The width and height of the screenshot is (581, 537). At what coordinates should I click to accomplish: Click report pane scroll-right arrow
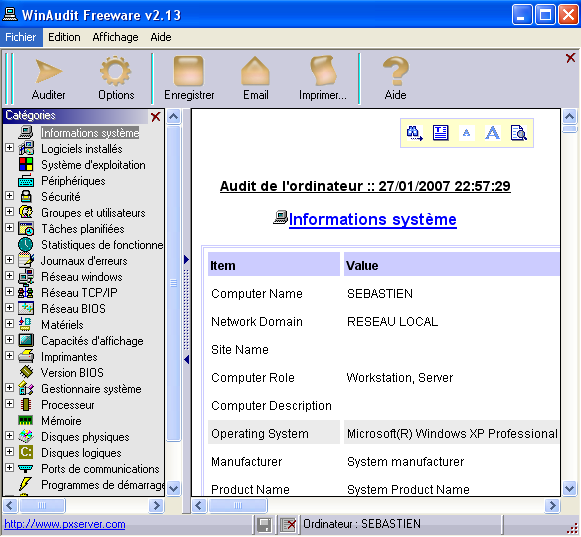552,506
